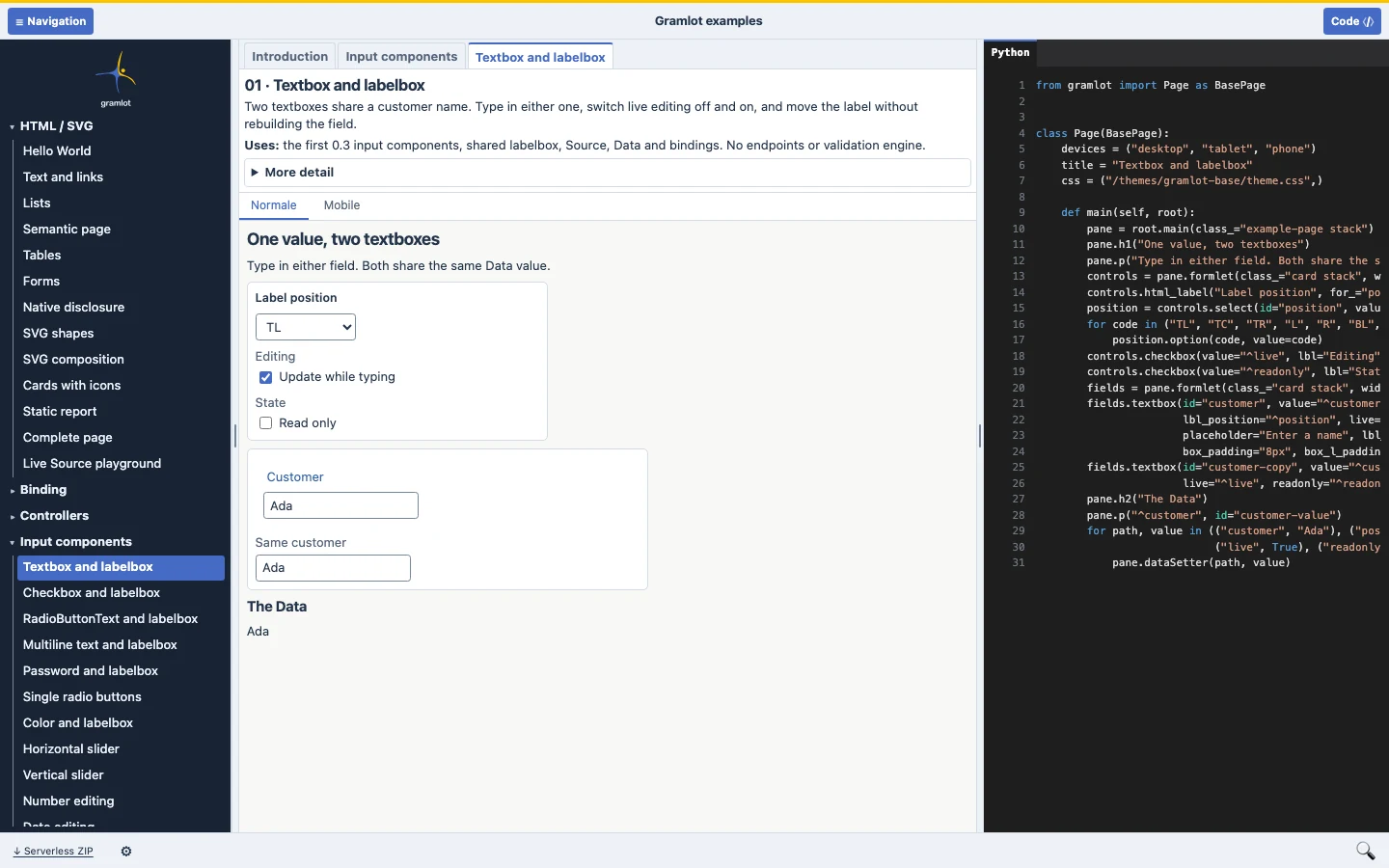Click the splitter handle beside the code panel
The width and height of the screenshot is (1389, 868).
click(980, 436)
